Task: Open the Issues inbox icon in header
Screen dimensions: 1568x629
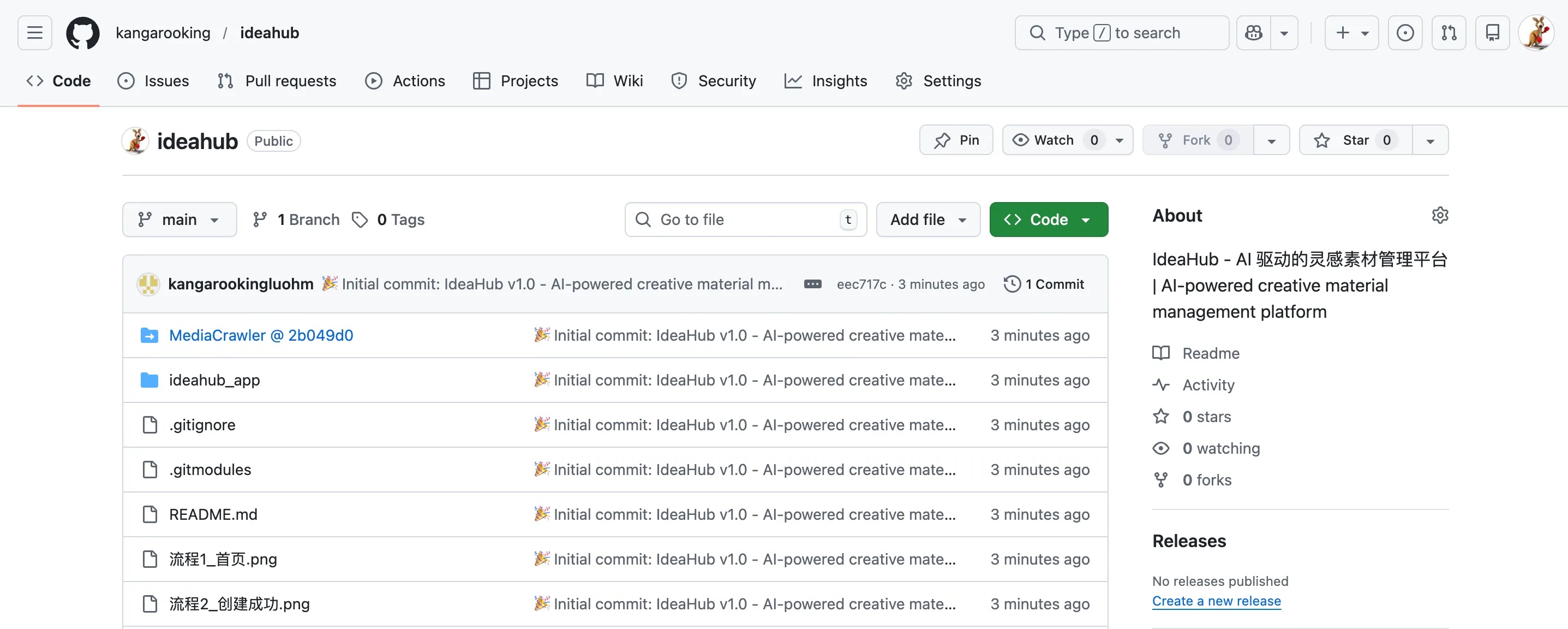Action: 1405,33
